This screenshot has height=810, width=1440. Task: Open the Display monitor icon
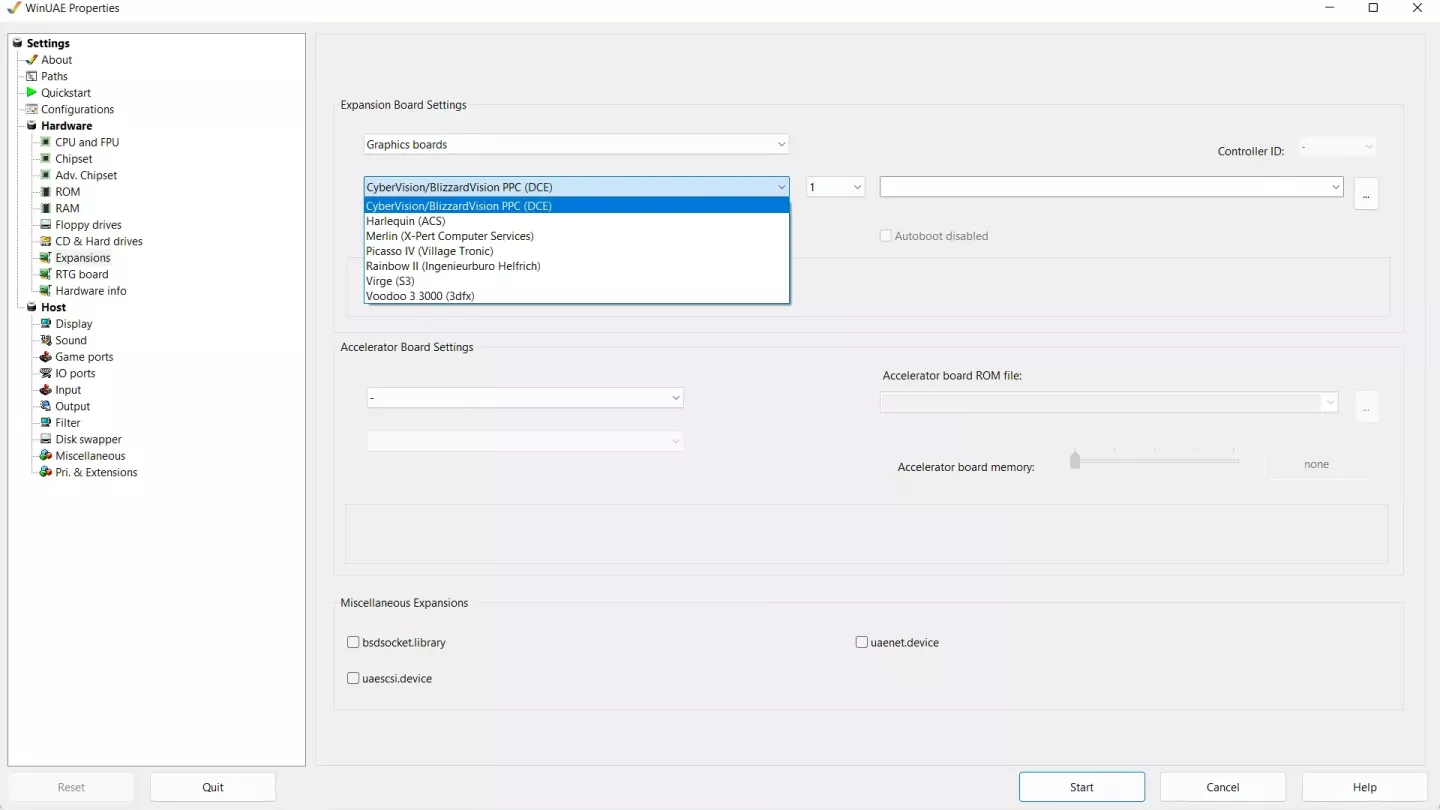[x=45, y=324]
